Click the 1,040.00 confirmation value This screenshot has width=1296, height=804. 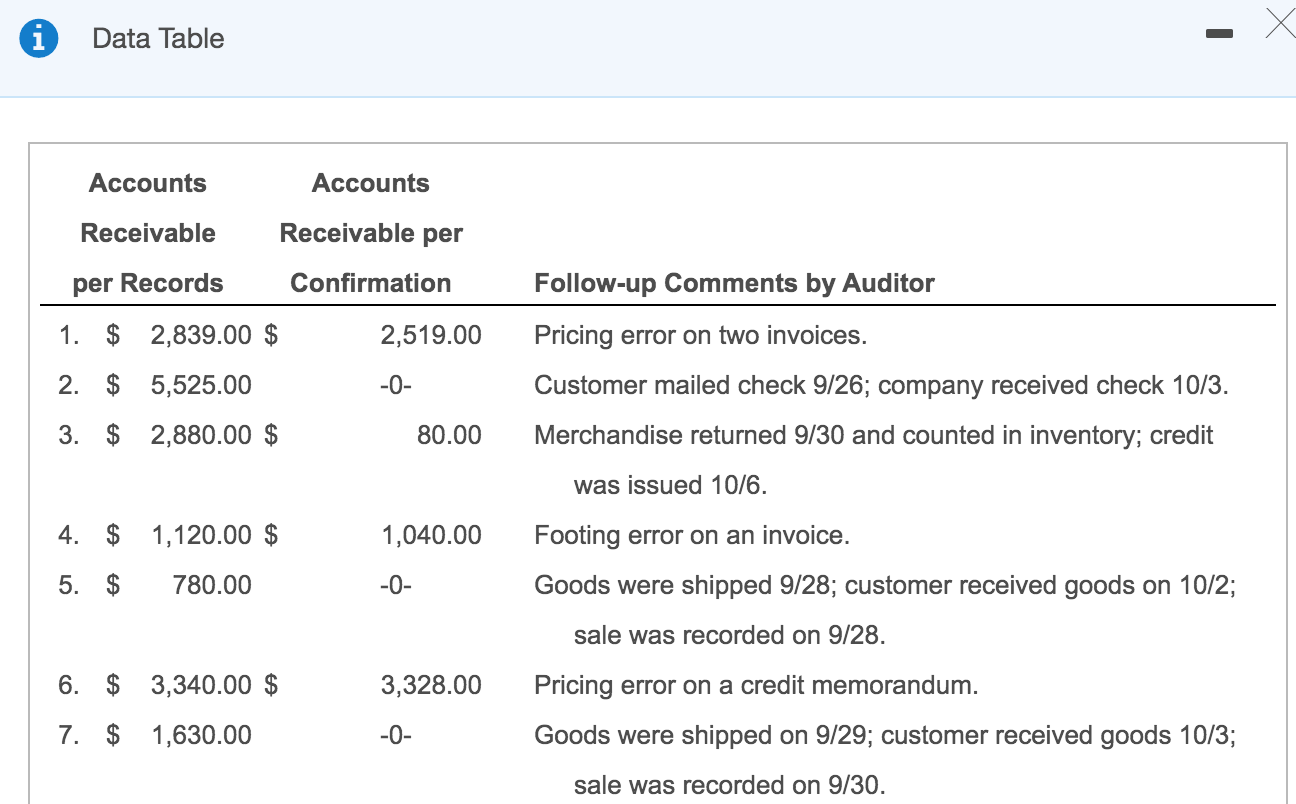tap(433, 535)
